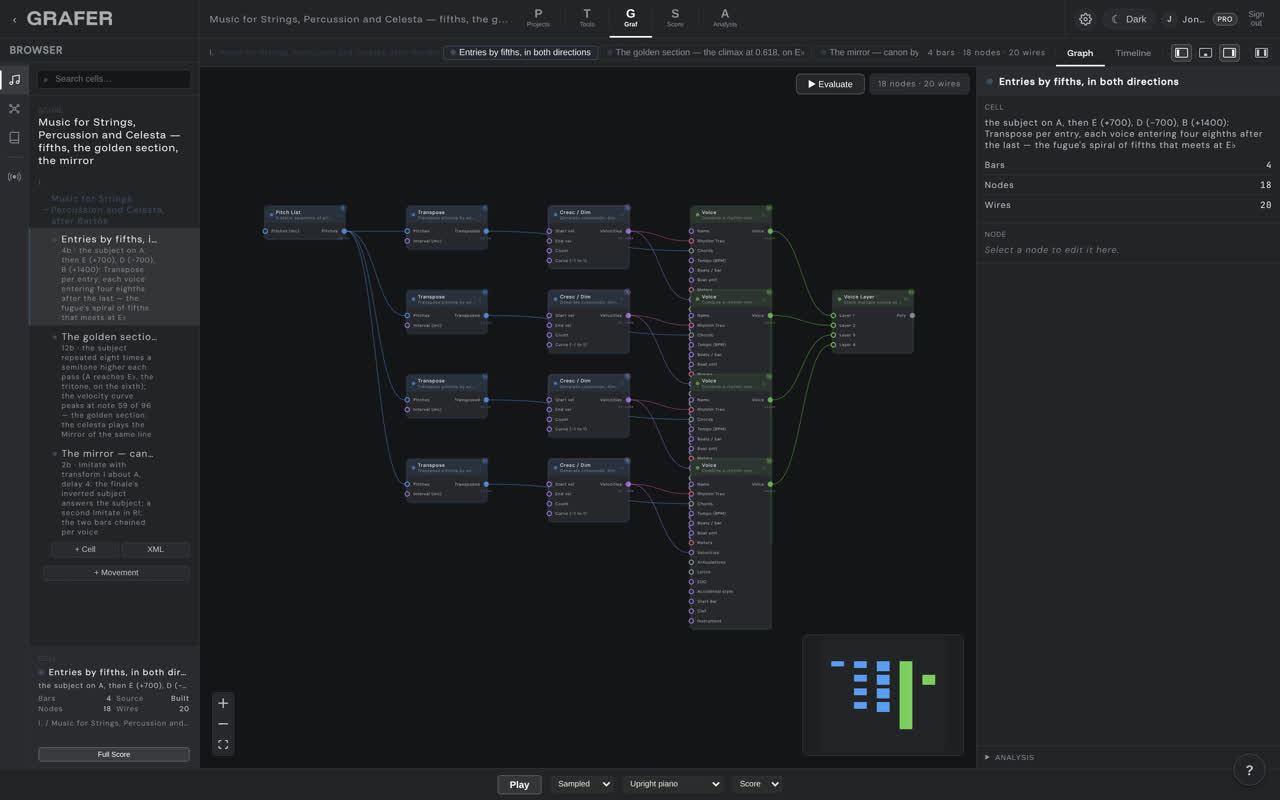
Task: Click the + Cell button
Action: click(85, 549)
